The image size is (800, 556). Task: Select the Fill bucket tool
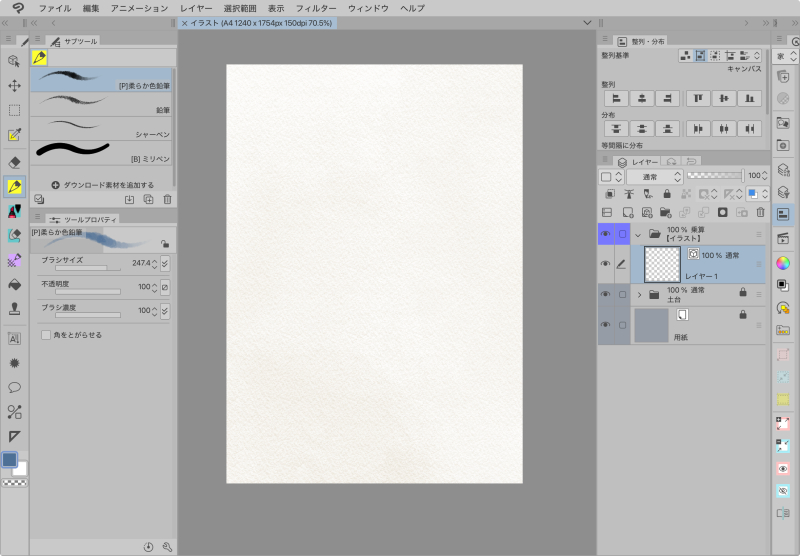click(x=14, y=284)
